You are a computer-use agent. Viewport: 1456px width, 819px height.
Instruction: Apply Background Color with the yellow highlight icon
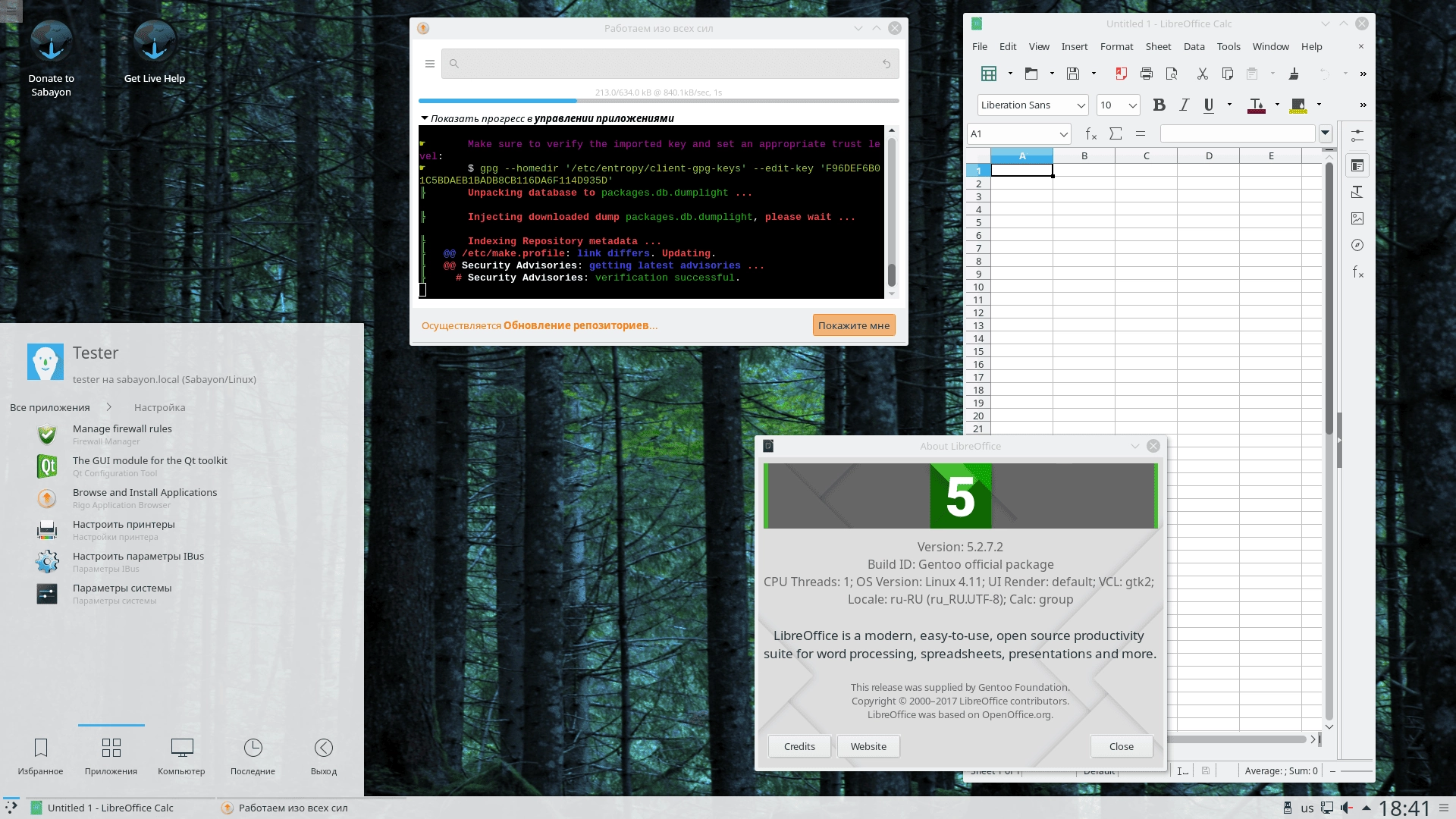(1298, 105)
